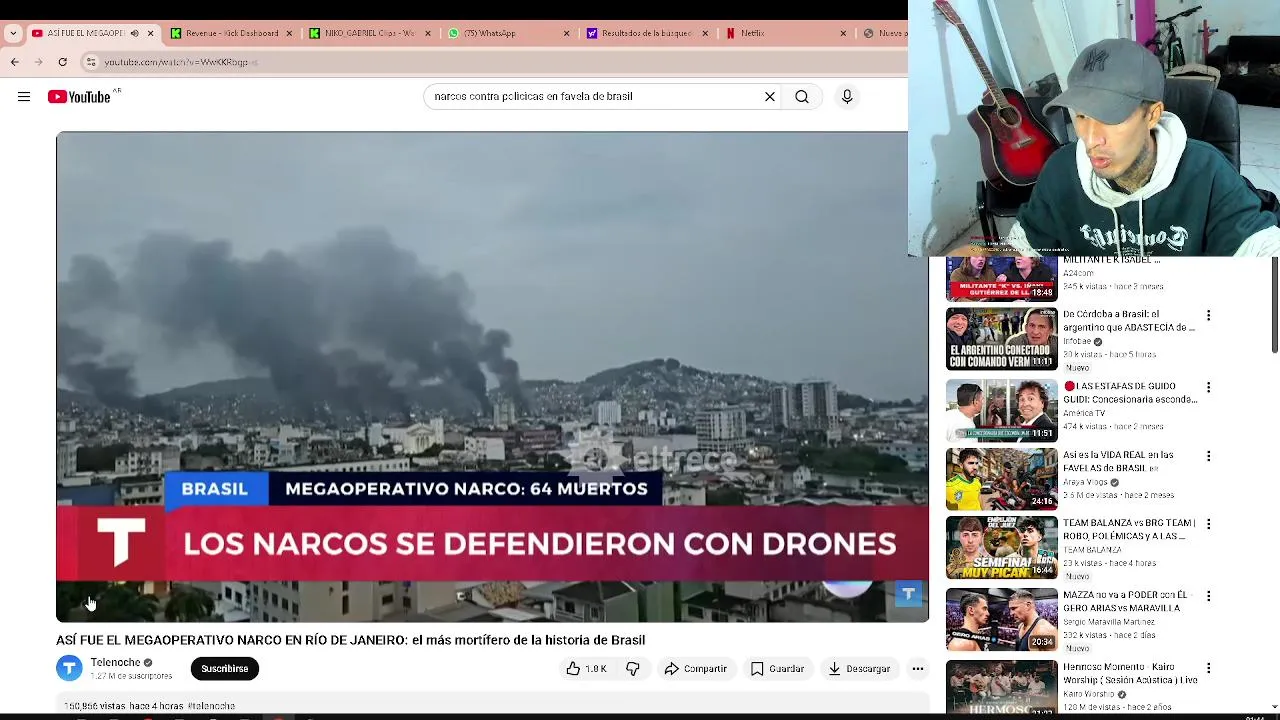
Task: Run the search with the magnifier button
Action: point(802,97)
